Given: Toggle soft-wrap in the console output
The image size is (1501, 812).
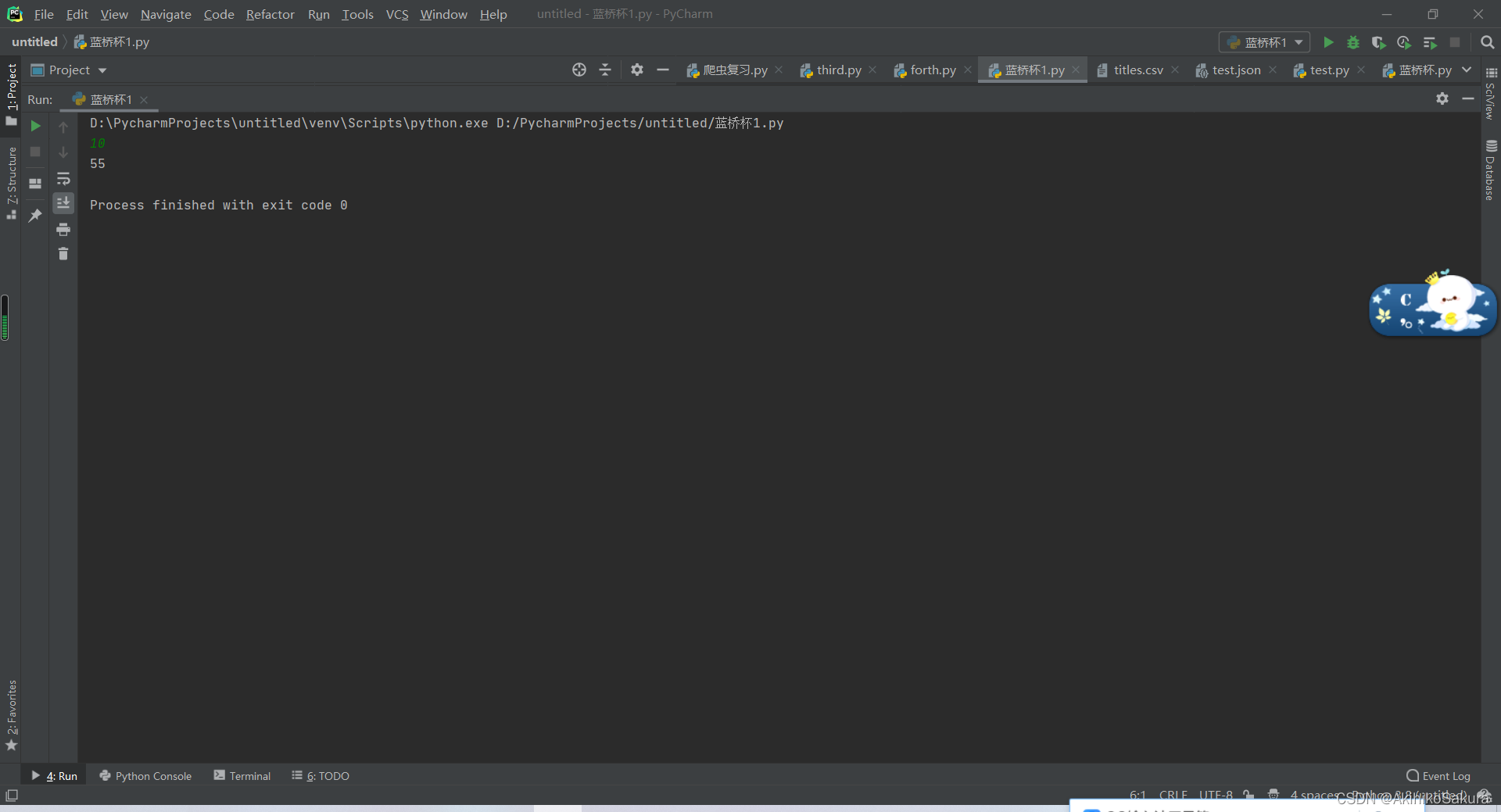Looking at the screenshot, I should [63, 179].
